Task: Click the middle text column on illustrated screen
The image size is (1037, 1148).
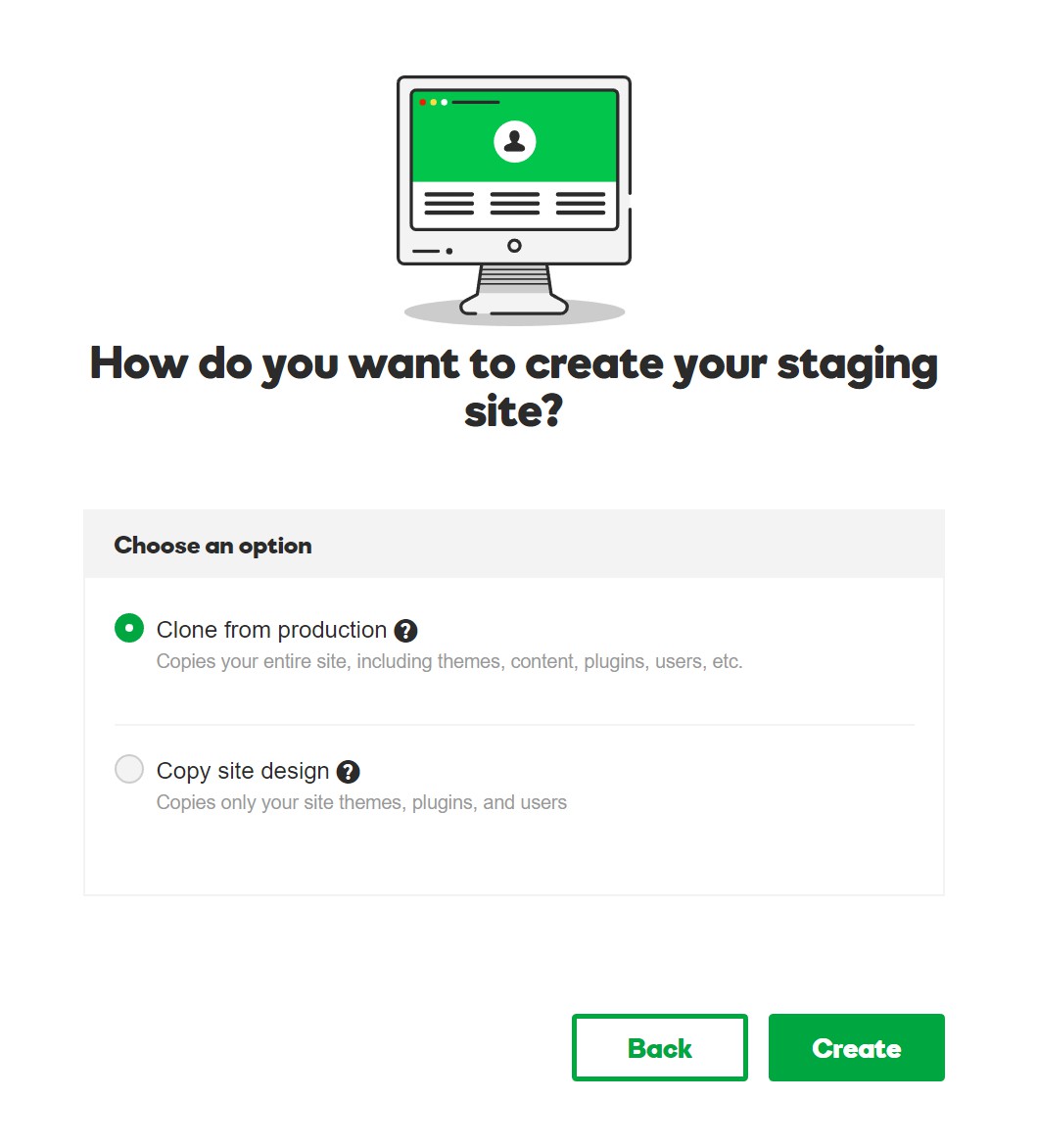Action: (x=514, y=204)
